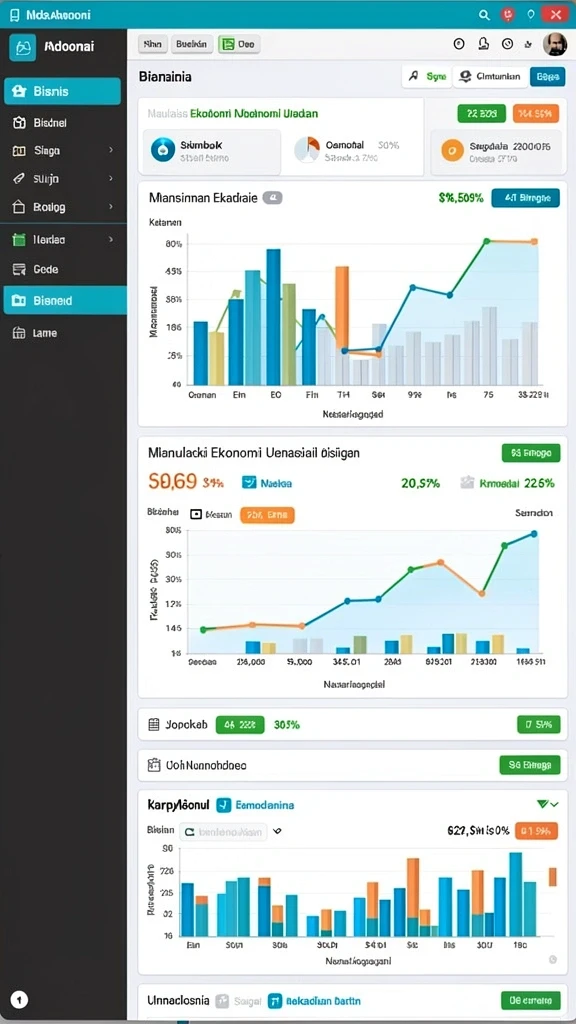Click the Oamonal pie chart icon
Screen dimensions: 576x1024
pyautogui.click(x=306, y=150)
